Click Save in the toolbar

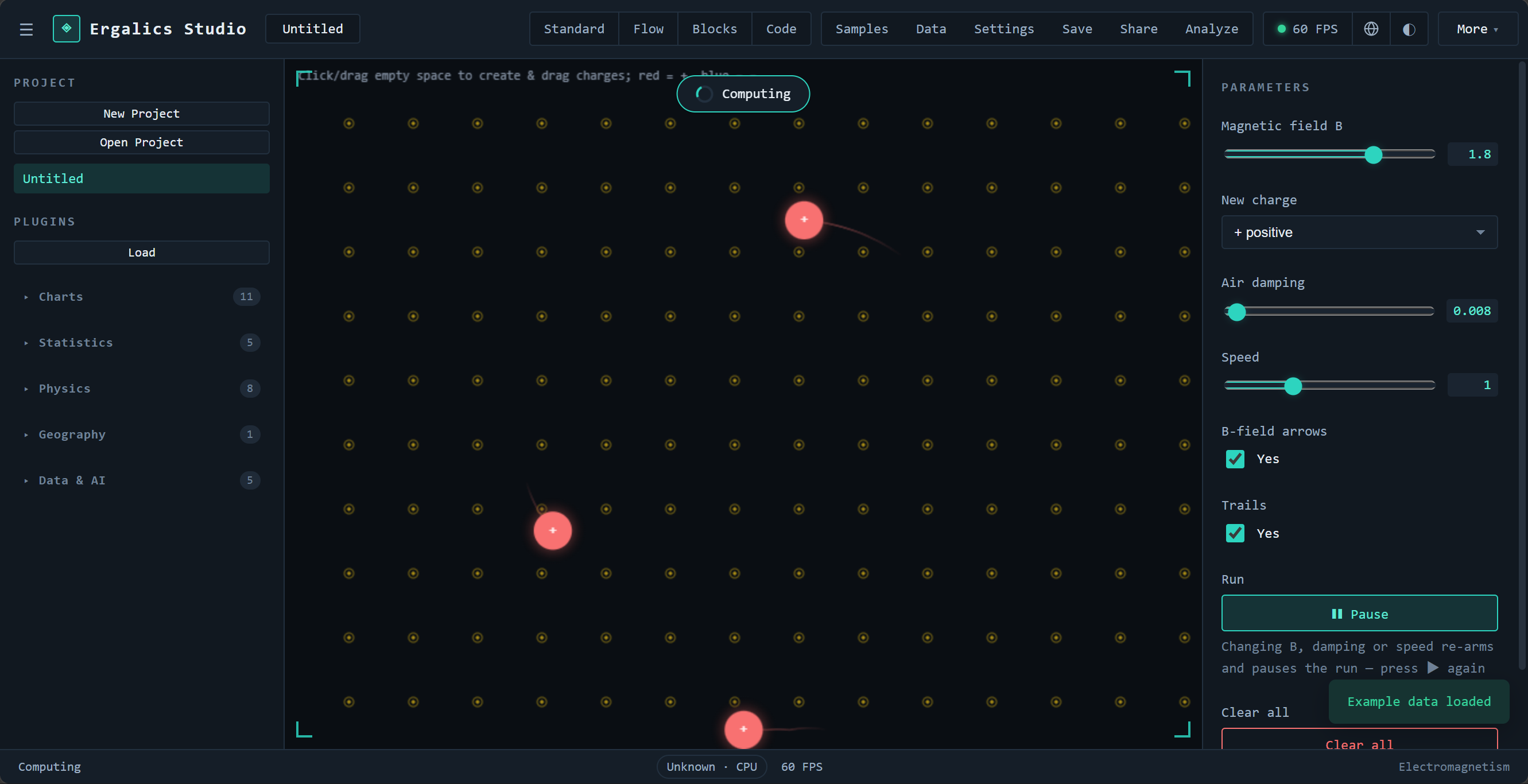[1077, 29]
